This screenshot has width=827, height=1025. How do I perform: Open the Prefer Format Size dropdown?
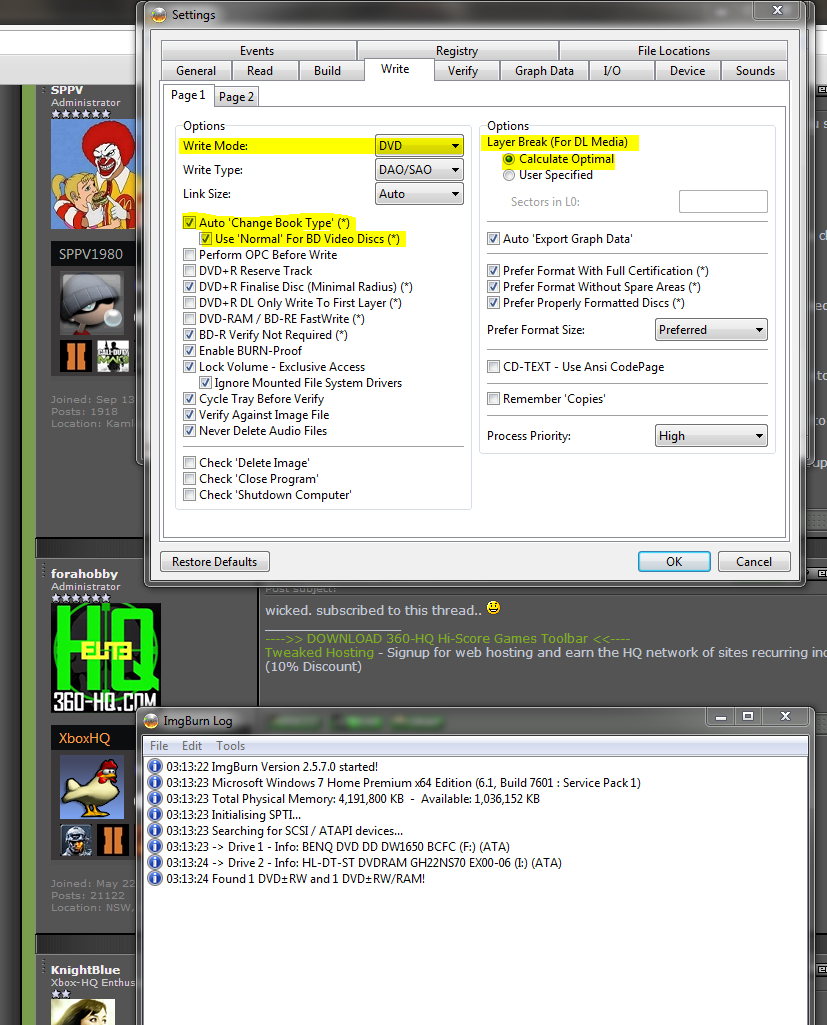(x=711, y=330)
